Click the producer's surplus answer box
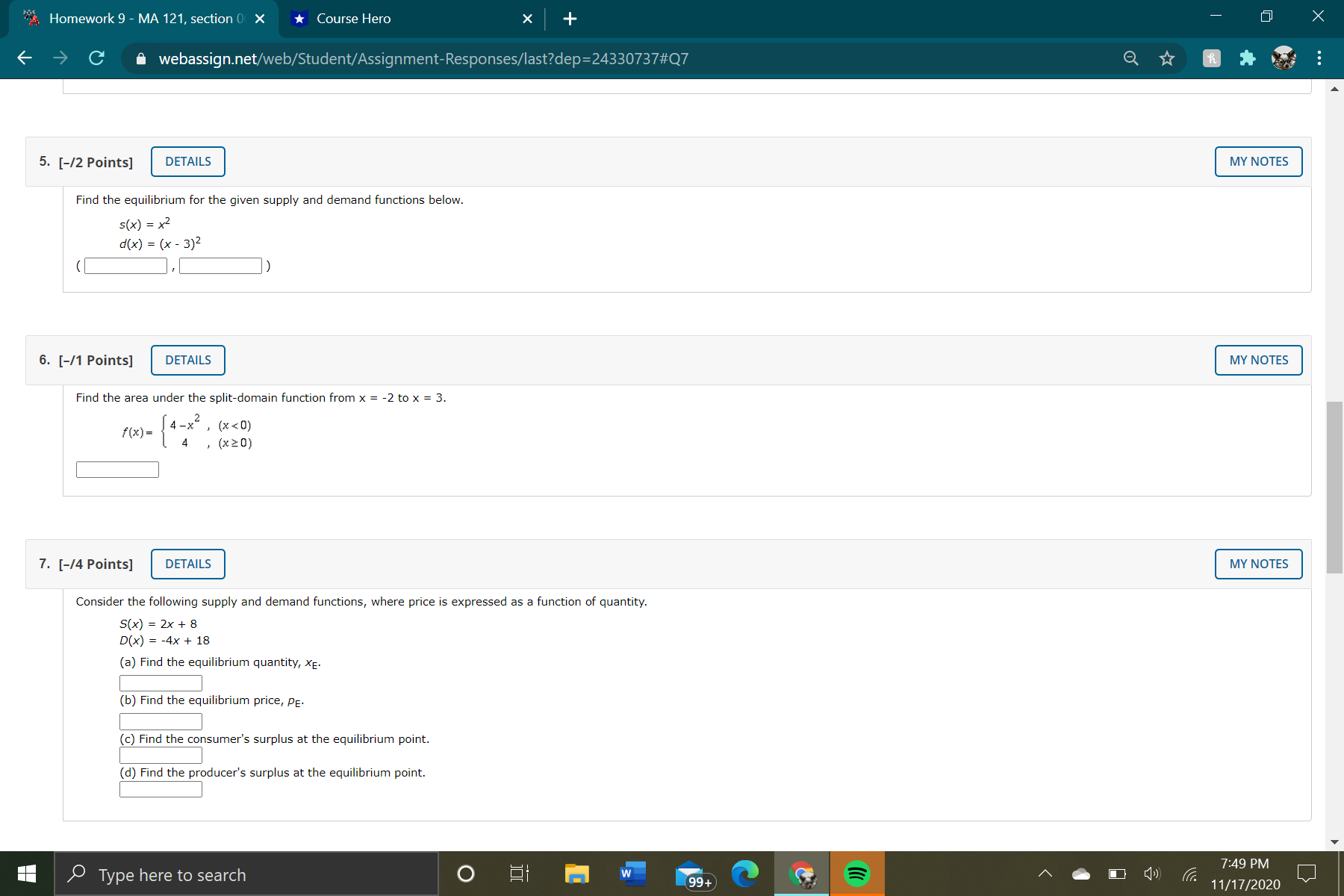This screenshot has height=896, width=1344. [x=161, y=789]
